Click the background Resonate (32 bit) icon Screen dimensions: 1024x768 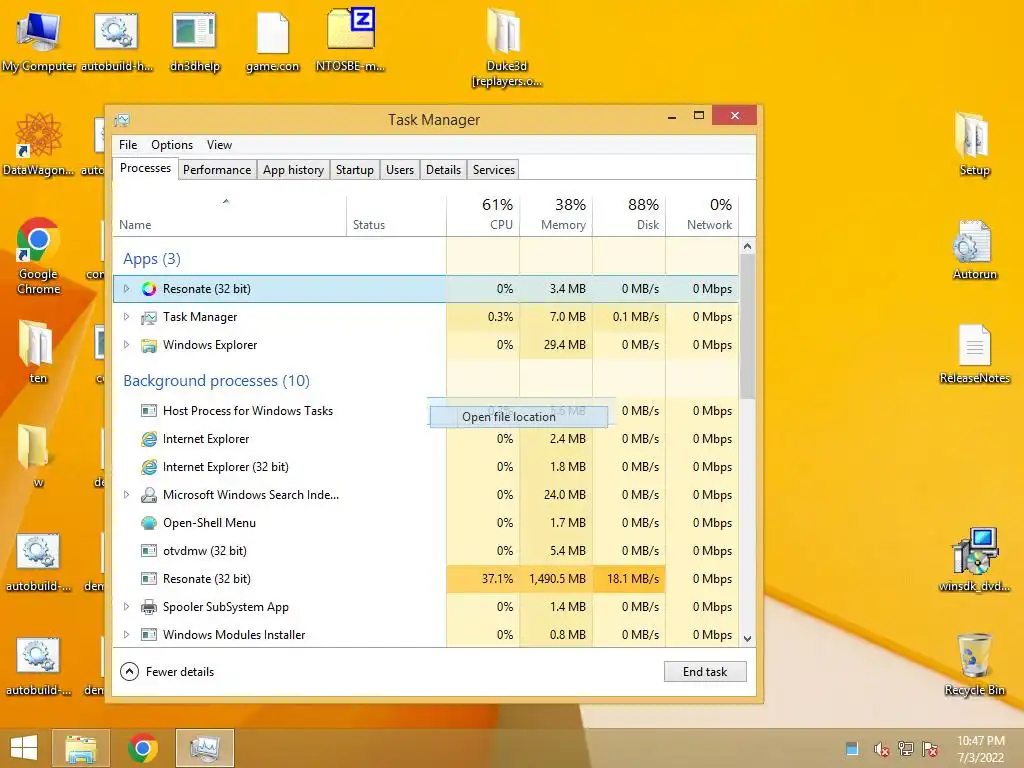149,579
